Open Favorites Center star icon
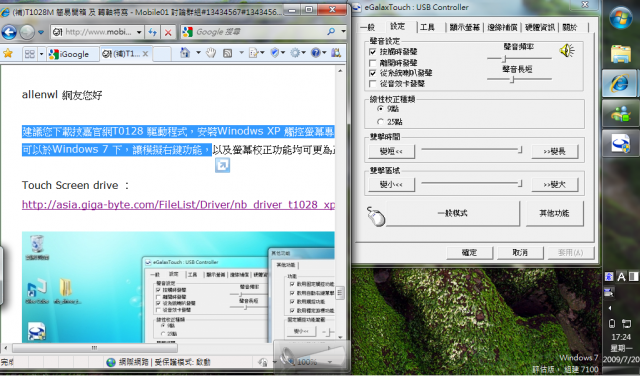Image resolution: width=640 pixels, height=376 pixels. coord(8,53)
